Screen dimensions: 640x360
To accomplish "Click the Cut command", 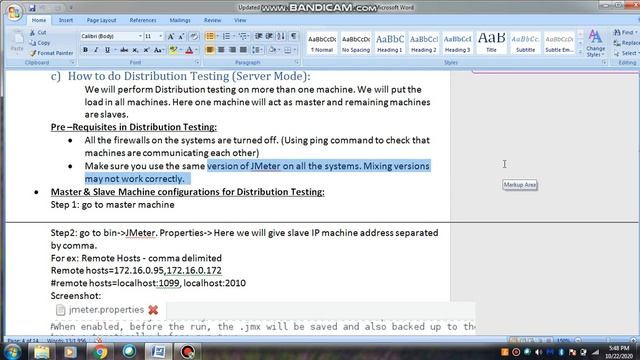I will [38, 32].
